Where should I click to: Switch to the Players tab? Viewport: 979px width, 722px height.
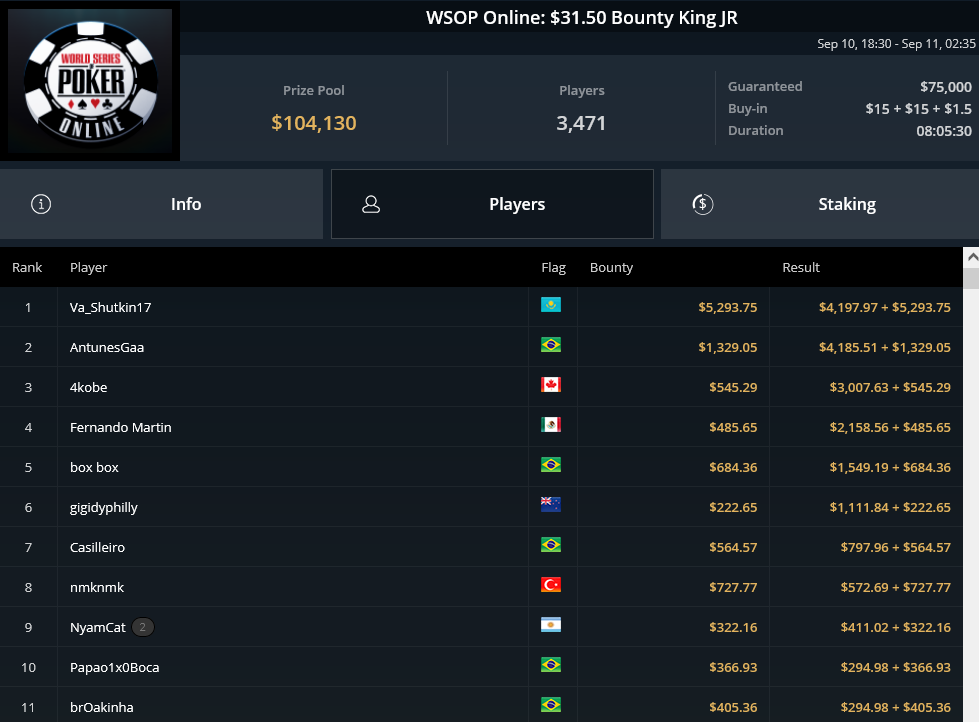492,204
